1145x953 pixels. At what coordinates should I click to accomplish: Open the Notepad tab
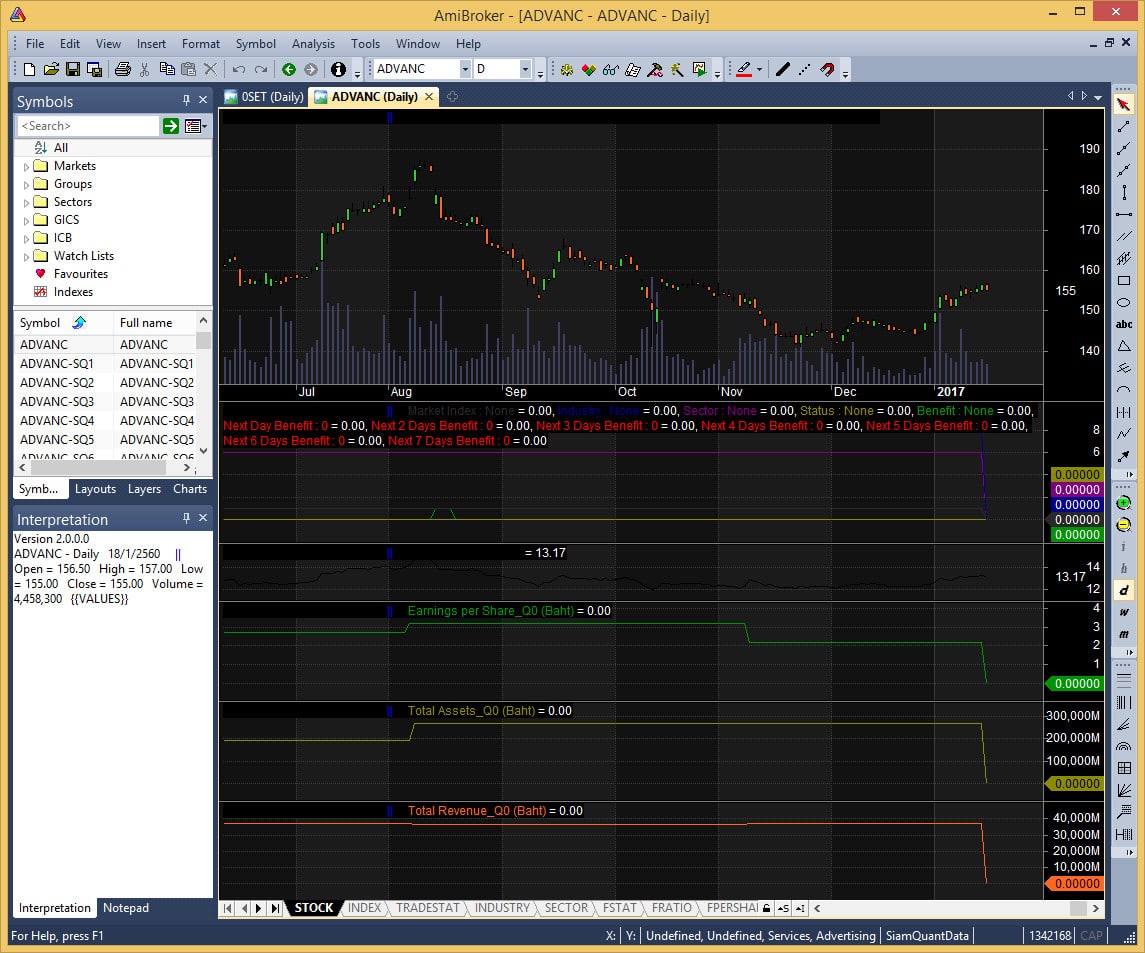(x=126, y=908)
